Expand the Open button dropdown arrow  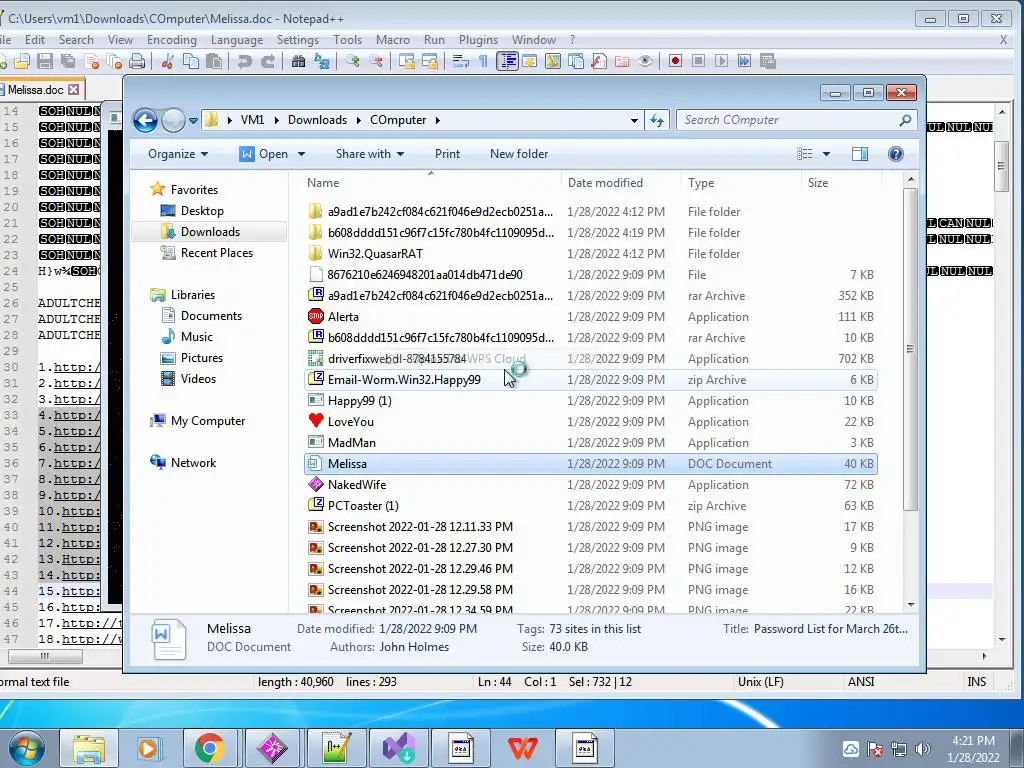[302, 154]
